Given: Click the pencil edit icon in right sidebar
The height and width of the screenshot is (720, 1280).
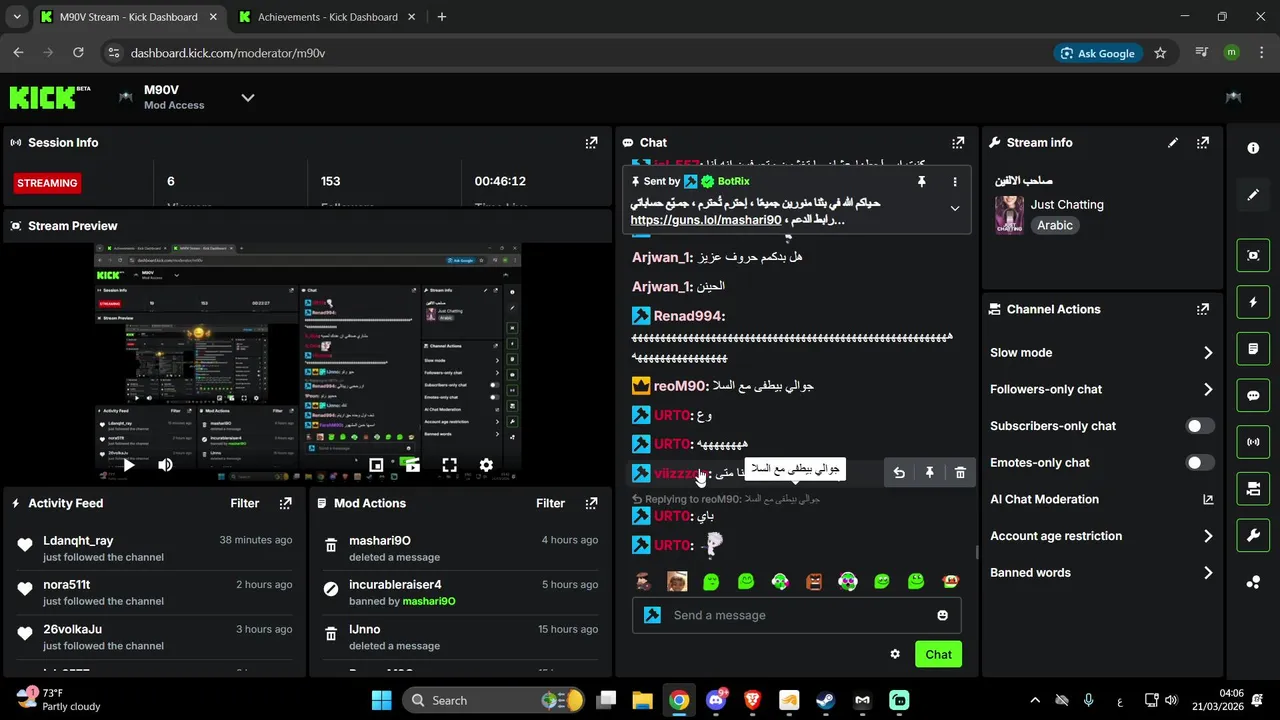Looking at the screenshot, I should [x=1253, y=195].
